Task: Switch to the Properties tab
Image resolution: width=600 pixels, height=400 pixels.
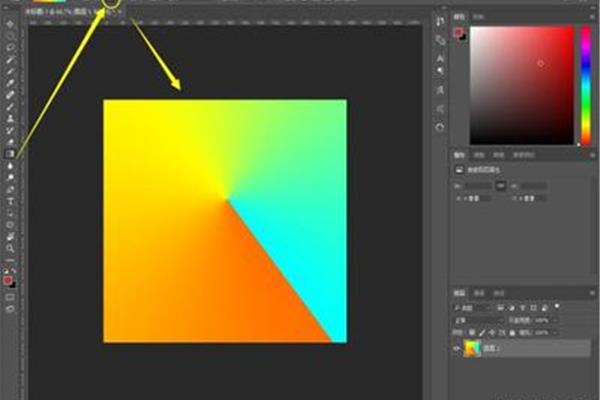Action: coord(459,155)
